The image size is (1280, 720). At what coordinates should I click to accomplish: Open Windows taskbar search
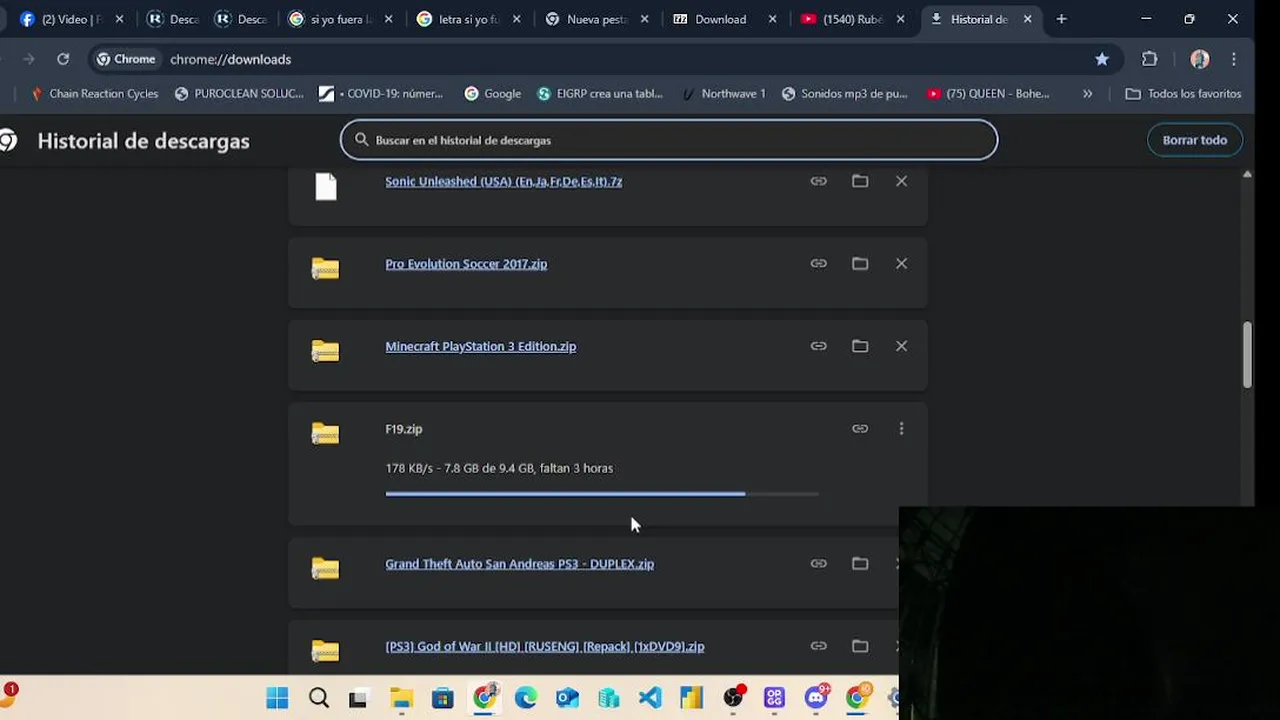(x=319, y=698)
